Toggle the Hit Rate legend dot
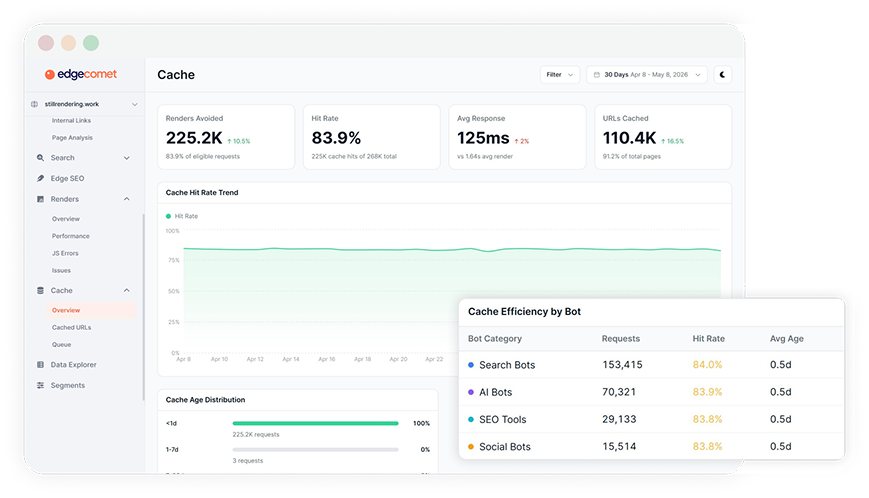869x498 pixels. (168, 216)
